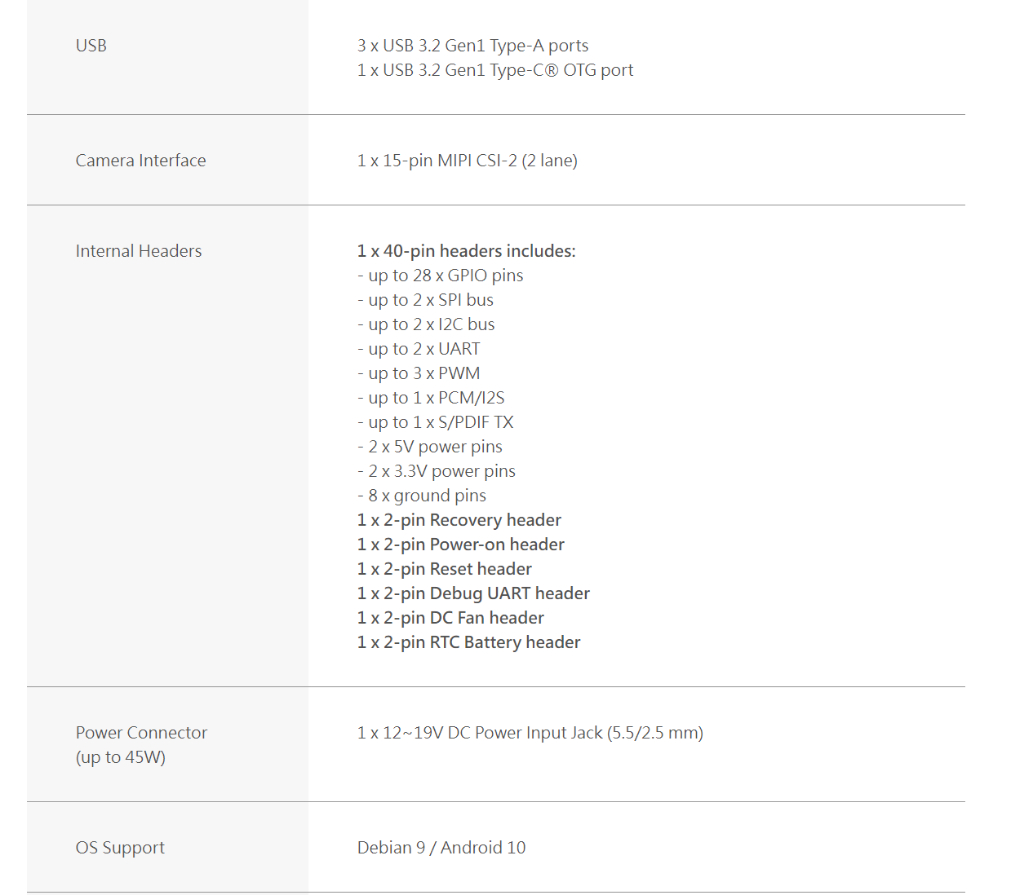Viewport: 1024px width, 895px height.
Task: Click the 12~19V DC Power Input Jack text
Action: coord(530,733)
